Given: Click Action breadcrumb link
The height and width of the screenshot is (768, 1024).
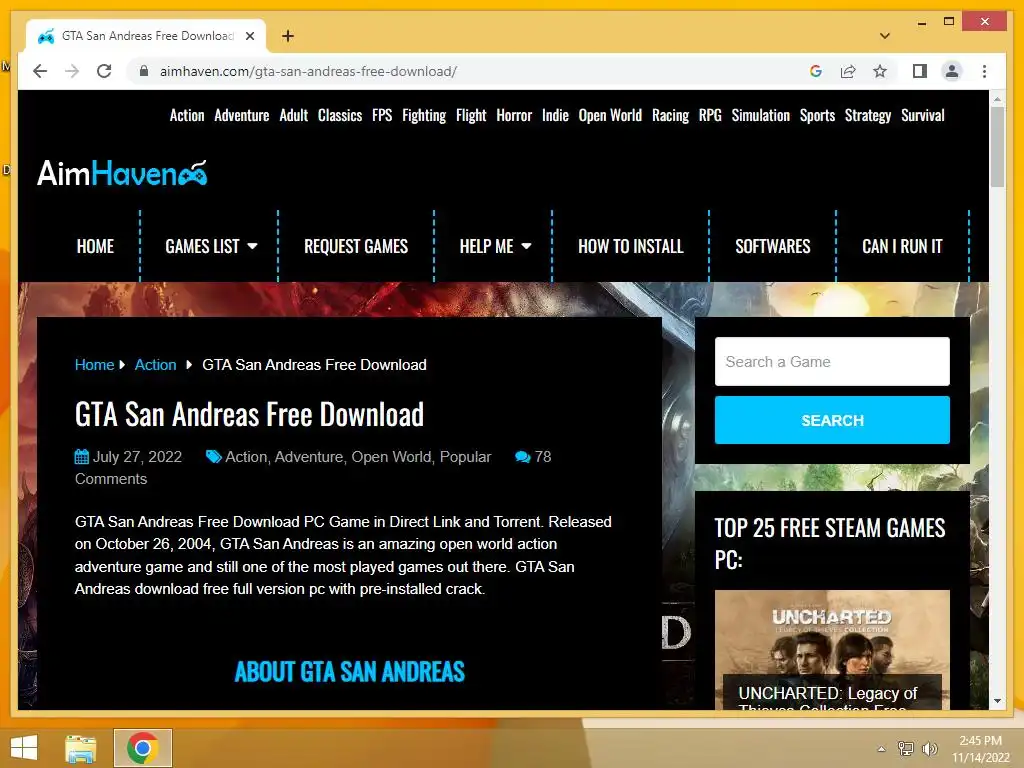Looking at the screenshot, I should pos(155,364).
